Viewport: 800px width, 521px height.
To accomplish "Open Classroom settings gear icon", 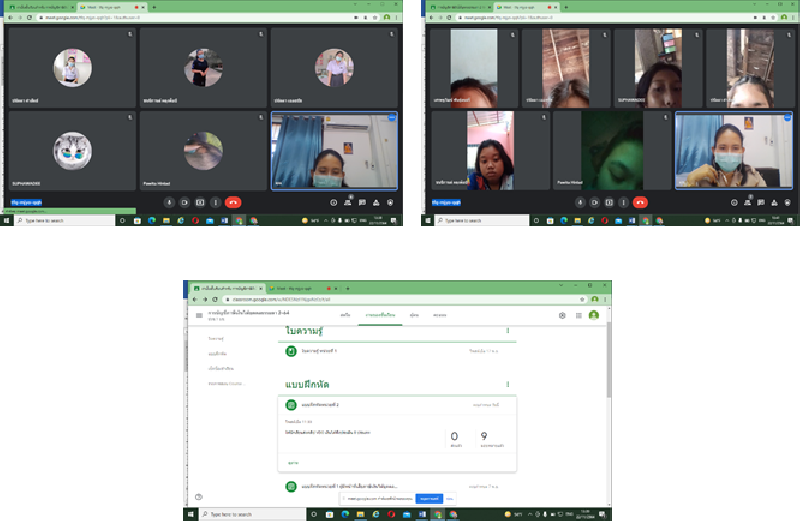I will coord(562,315).
